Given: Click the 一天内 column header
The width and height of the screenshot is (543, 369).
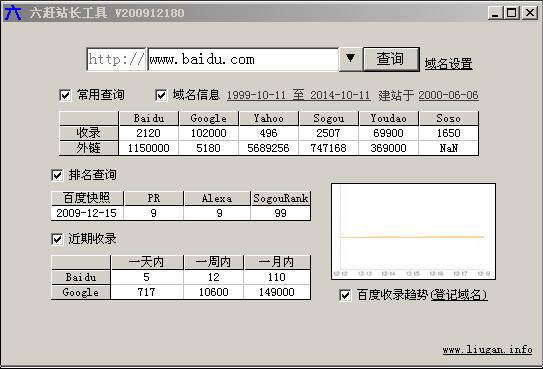Looking at the screenshot, I should pyautogui.click(x=147, y=262).
